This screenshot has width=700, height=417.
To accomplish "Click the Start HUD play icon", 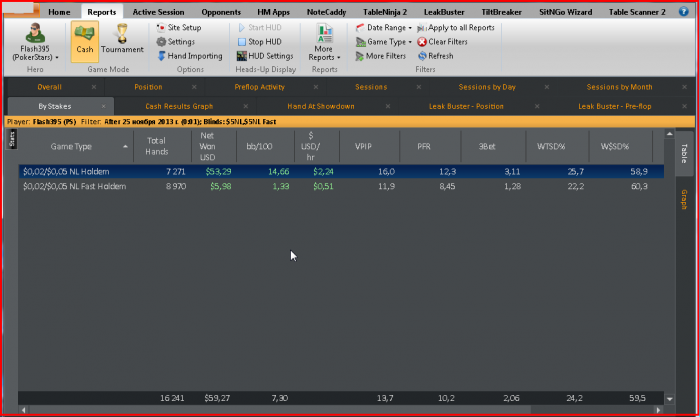I will coord(242,28).
